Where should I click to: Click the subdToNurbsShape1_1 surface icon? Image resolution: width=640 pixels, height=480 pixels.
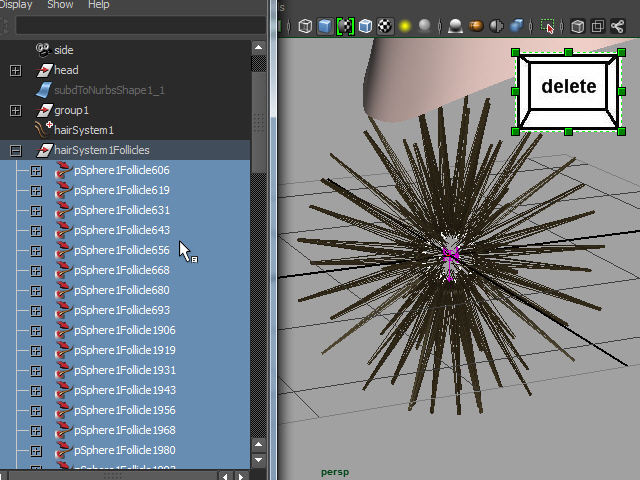click(43, 90)
